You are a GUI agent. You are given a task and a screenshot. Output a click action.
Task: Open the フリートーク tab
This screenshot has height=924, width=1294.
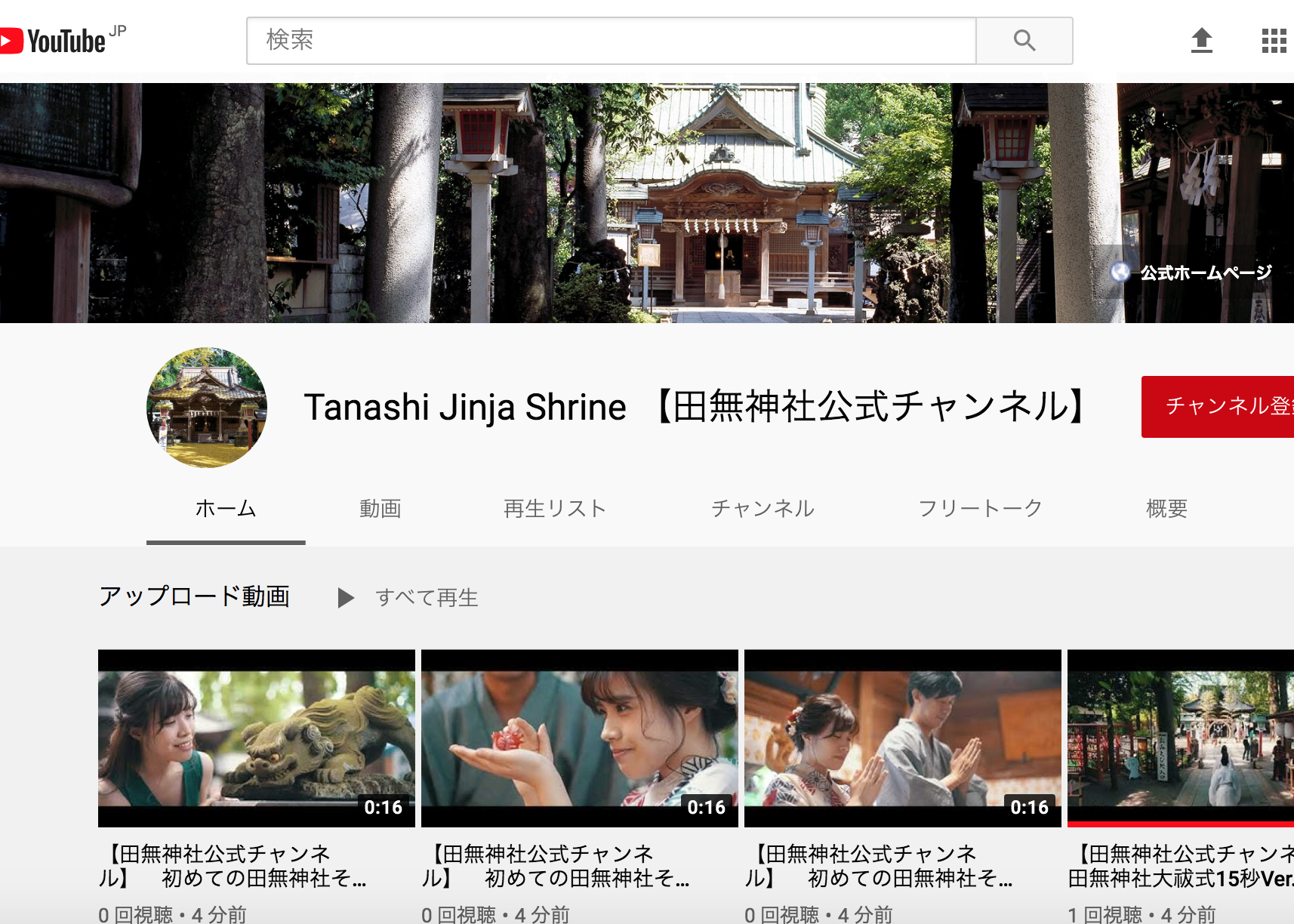980,509
